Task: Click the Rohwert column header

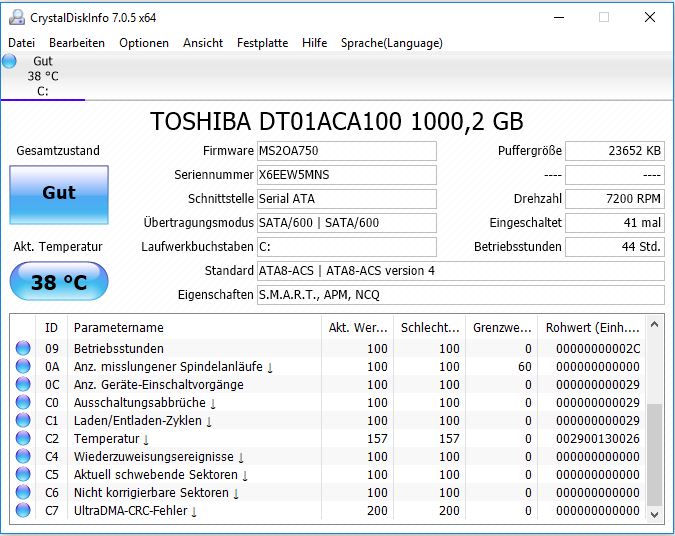Action: 592,328
